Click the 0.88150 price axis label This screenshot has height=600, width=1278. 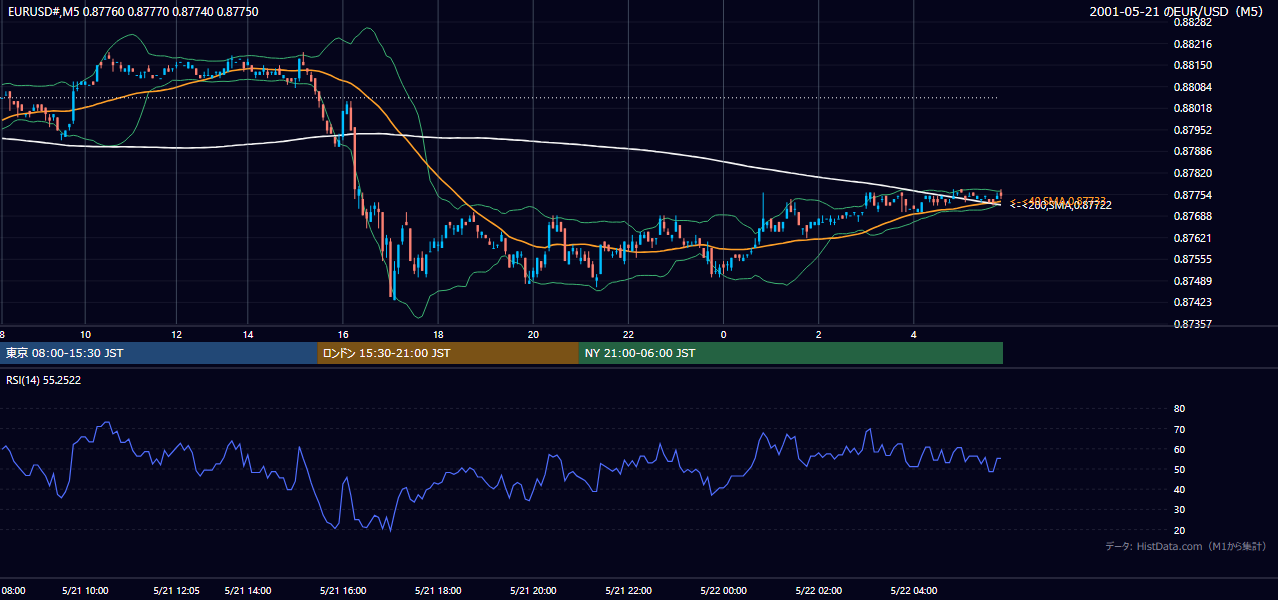point(1194,65)
